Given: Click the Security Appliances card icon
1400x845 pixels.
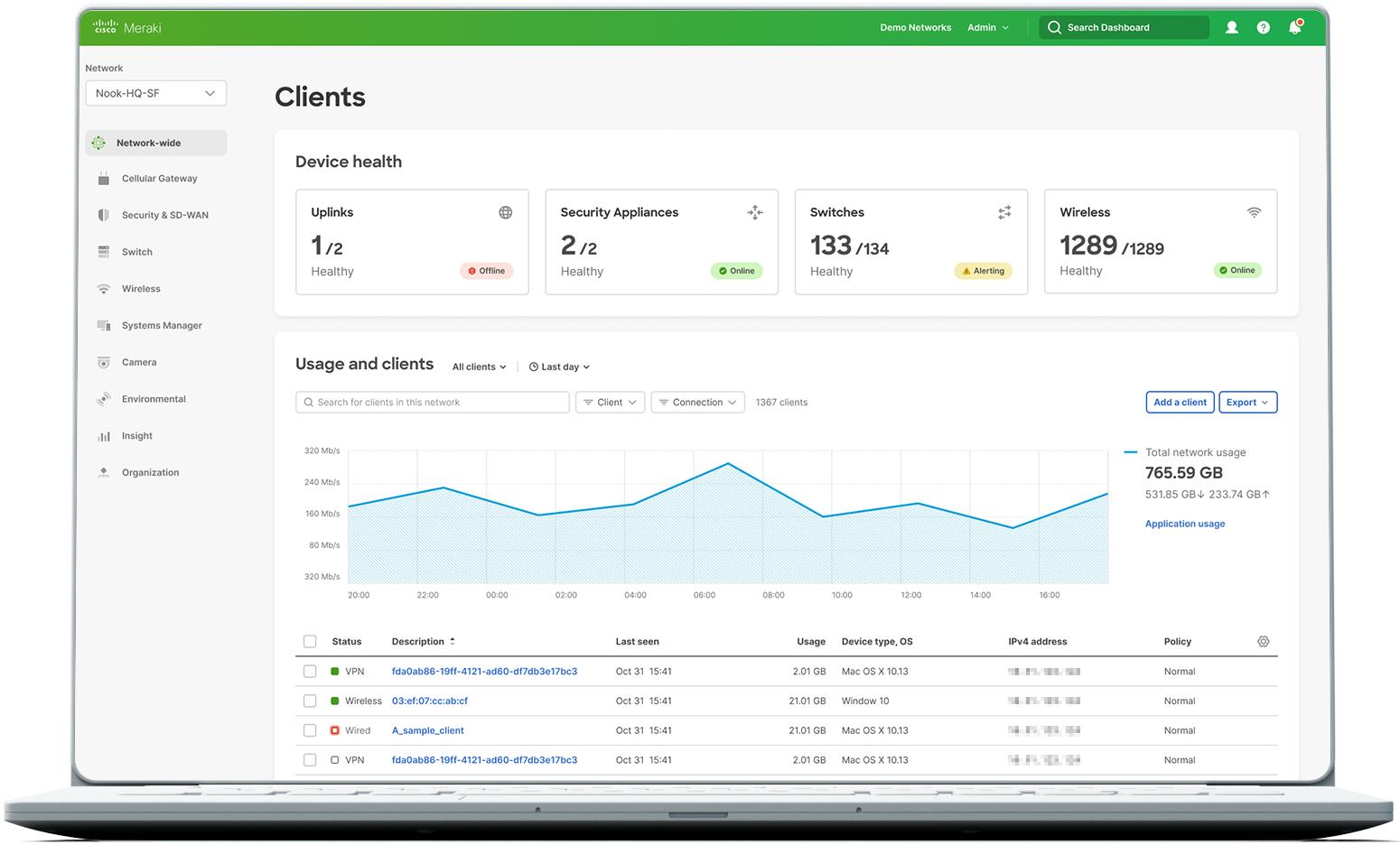Looking at the screenshot, I should pyautogui.click(x=755, y=212).
